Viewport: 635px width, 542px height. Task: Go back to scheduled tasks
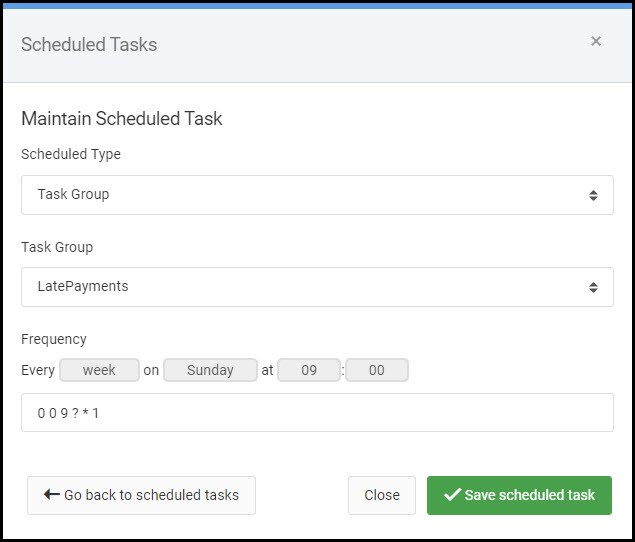point(141,495)
